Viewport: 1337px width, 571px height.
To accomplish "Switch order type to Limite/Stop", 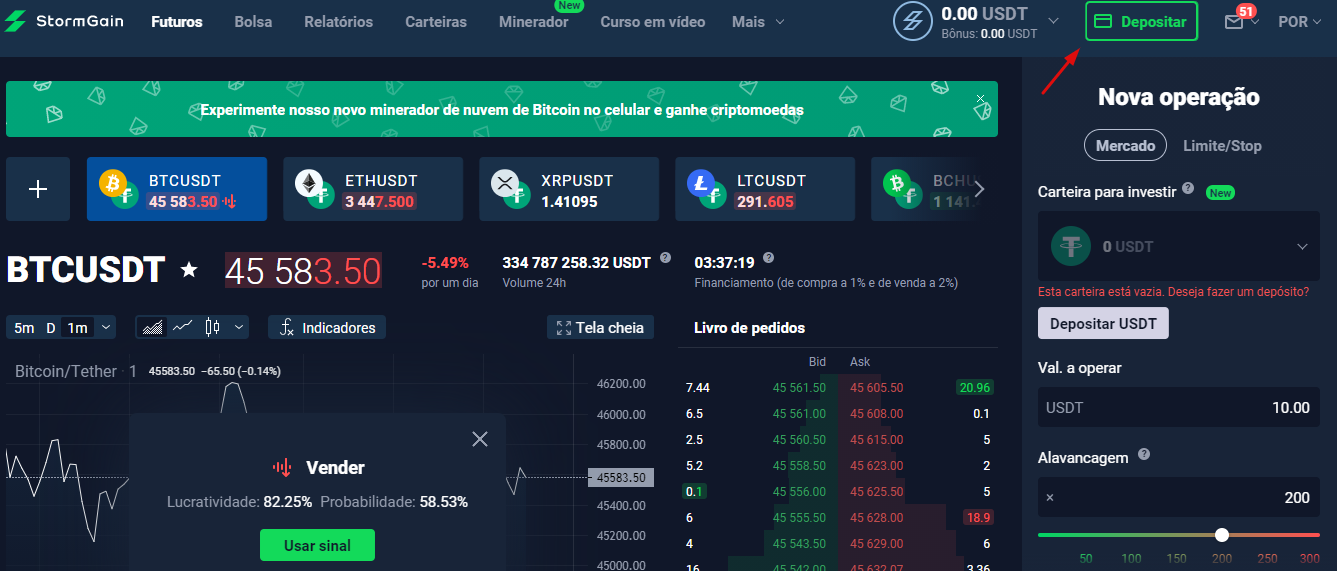I will pos(1222,145).
